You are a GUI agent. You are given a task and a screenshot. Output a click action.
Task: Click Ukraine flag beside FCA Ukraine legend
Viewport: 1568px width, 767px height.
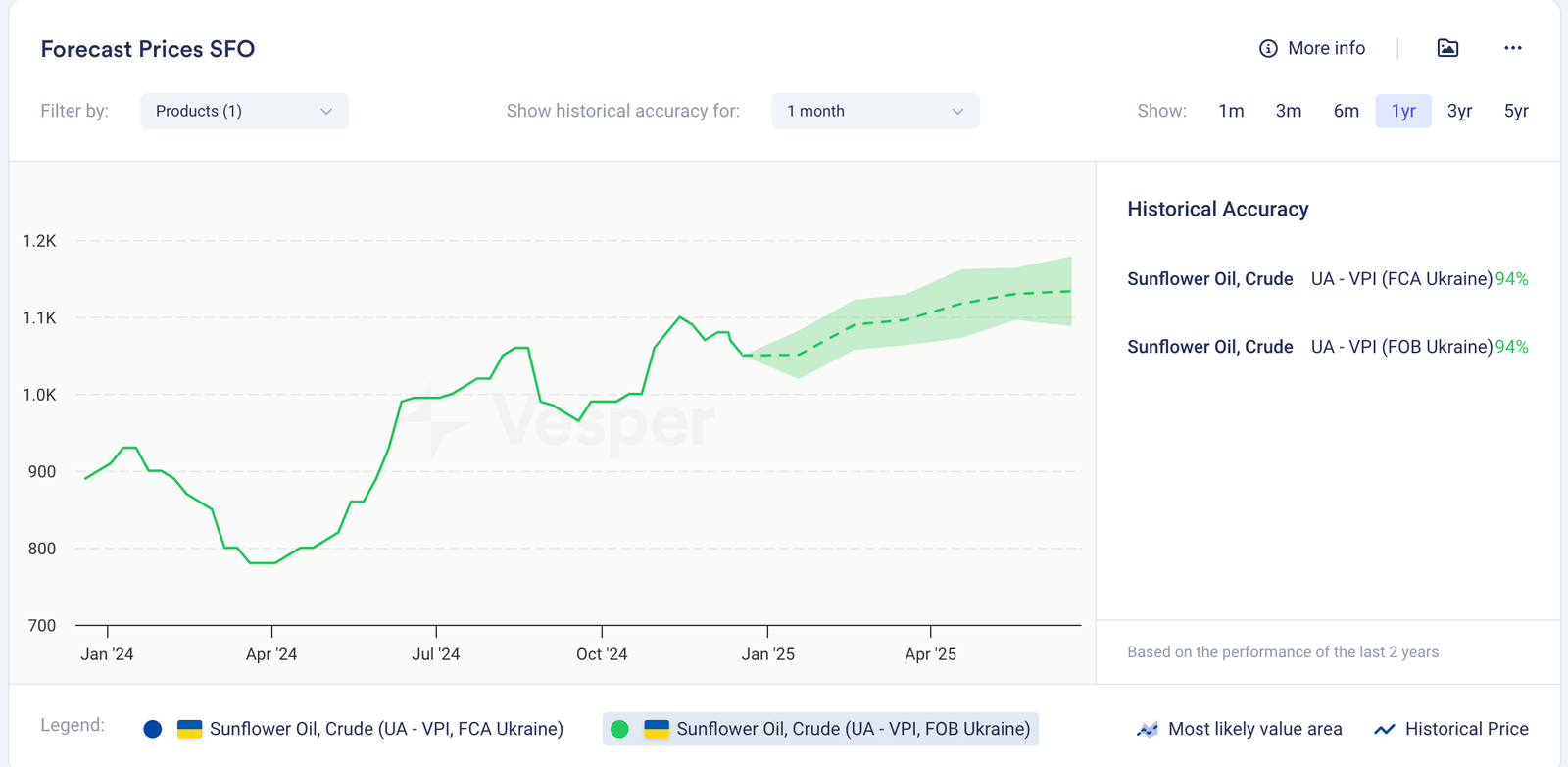[x=189, y=729]
